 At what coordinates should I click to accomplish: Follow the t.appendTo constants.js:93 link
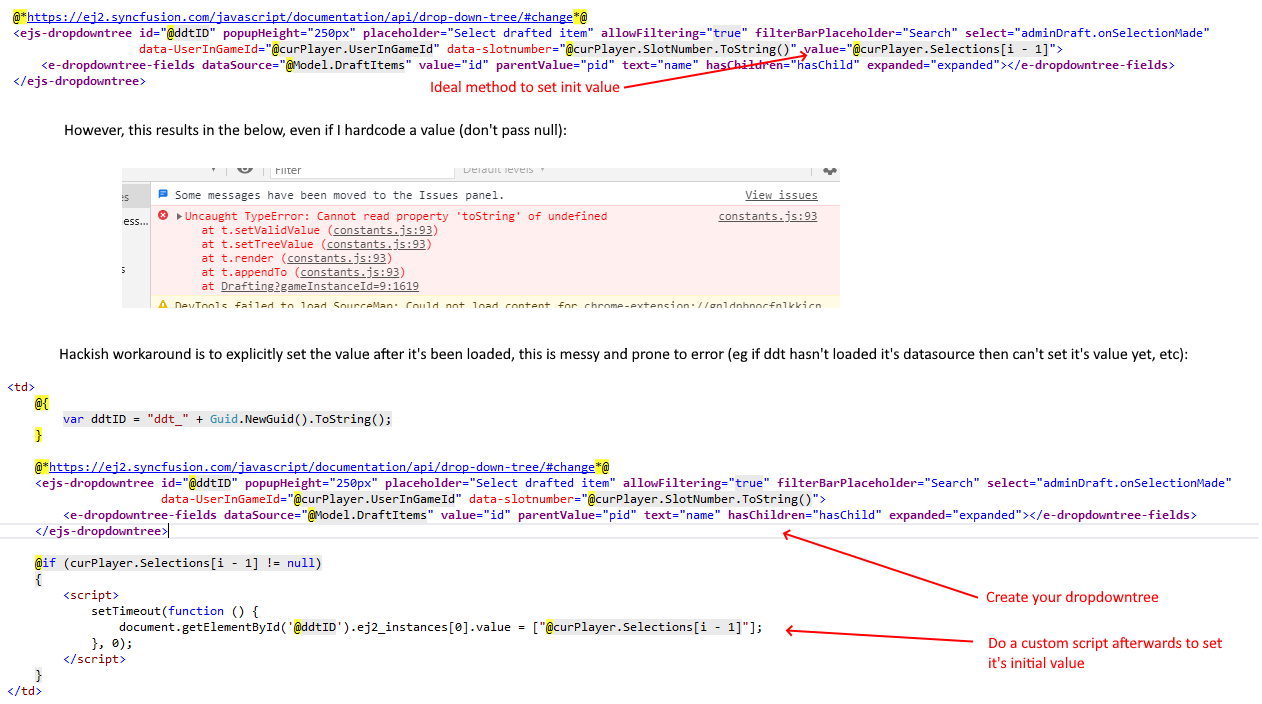351,272
